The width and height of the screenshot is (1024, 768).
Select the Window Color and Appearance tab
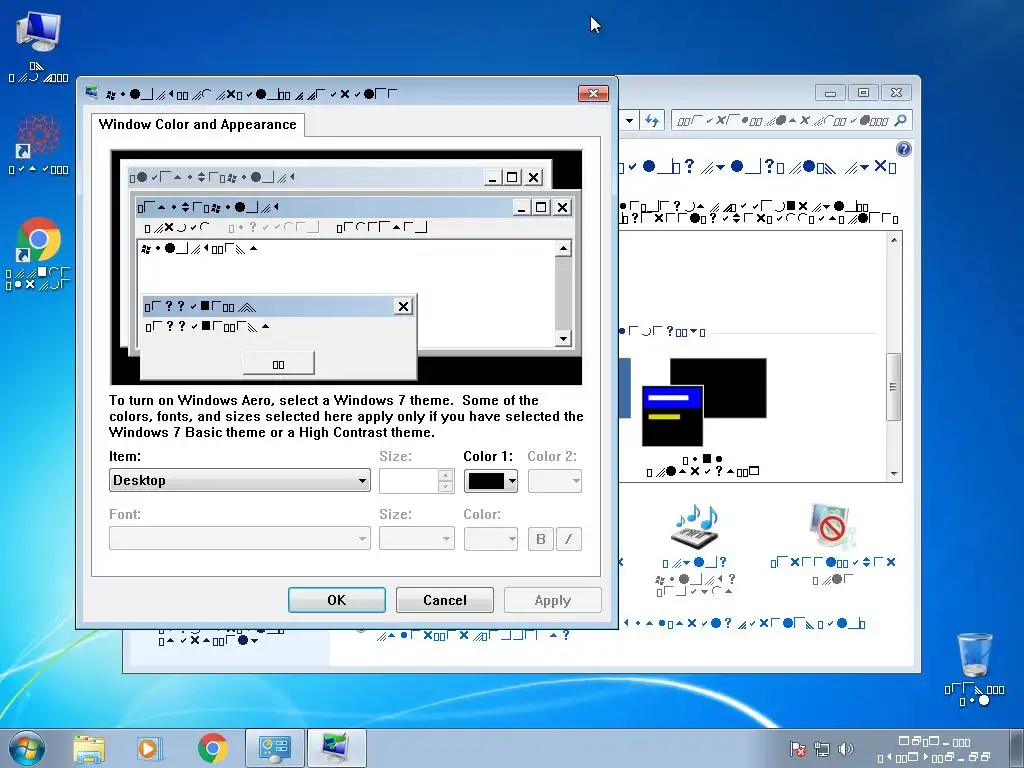198,124
